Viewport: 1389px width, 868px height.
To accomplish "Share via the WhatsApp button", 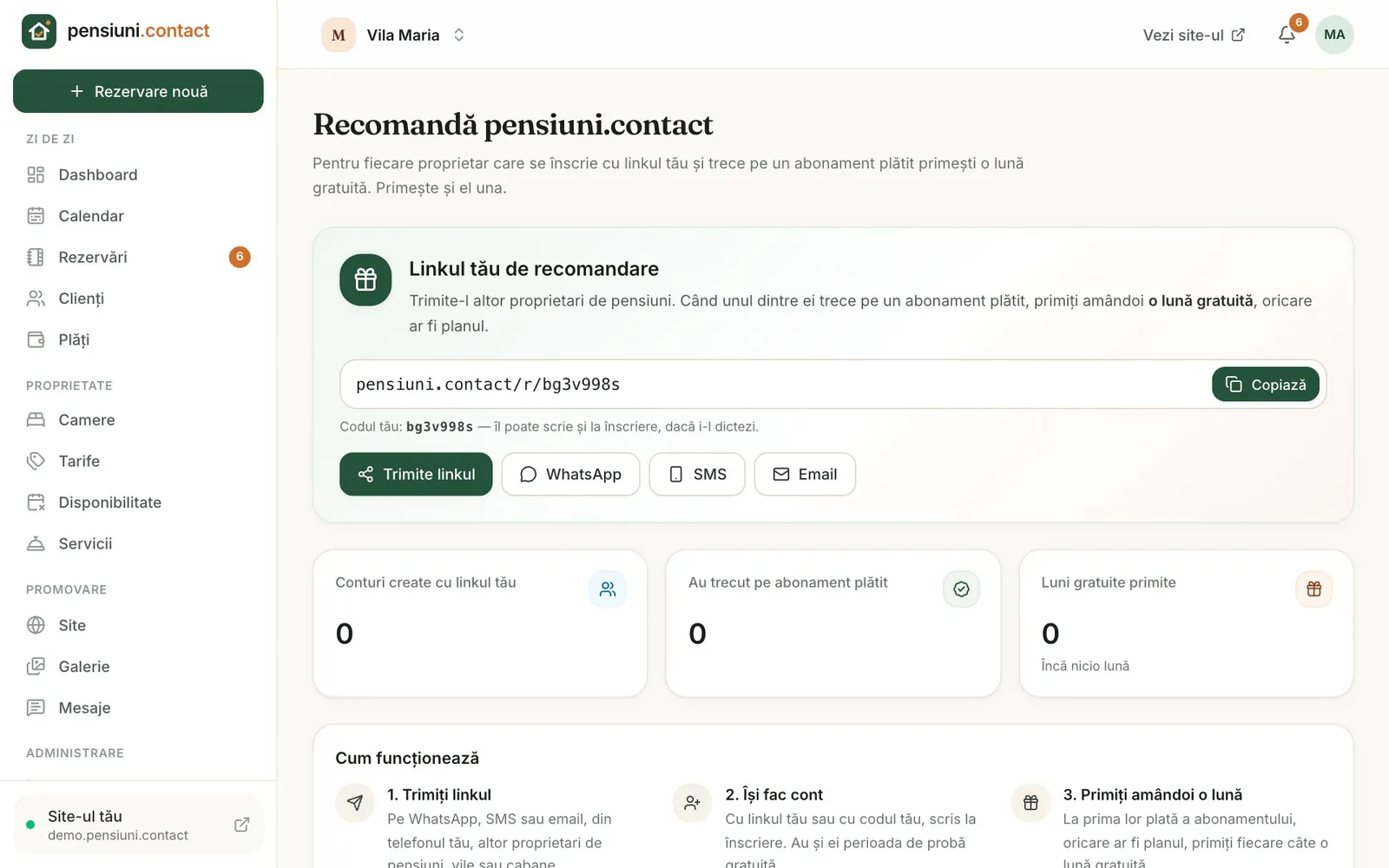I will point(570,474).
